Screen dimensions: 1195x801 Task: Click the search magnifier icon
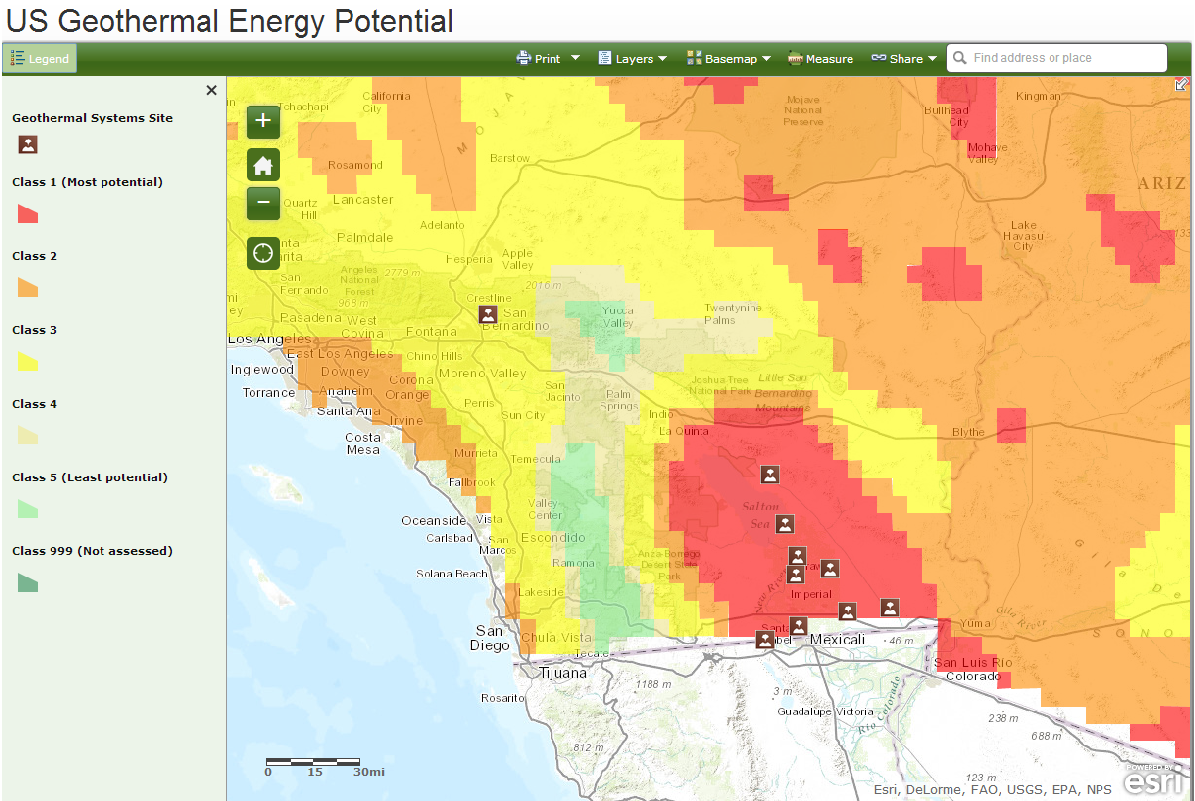click(958, 57)
